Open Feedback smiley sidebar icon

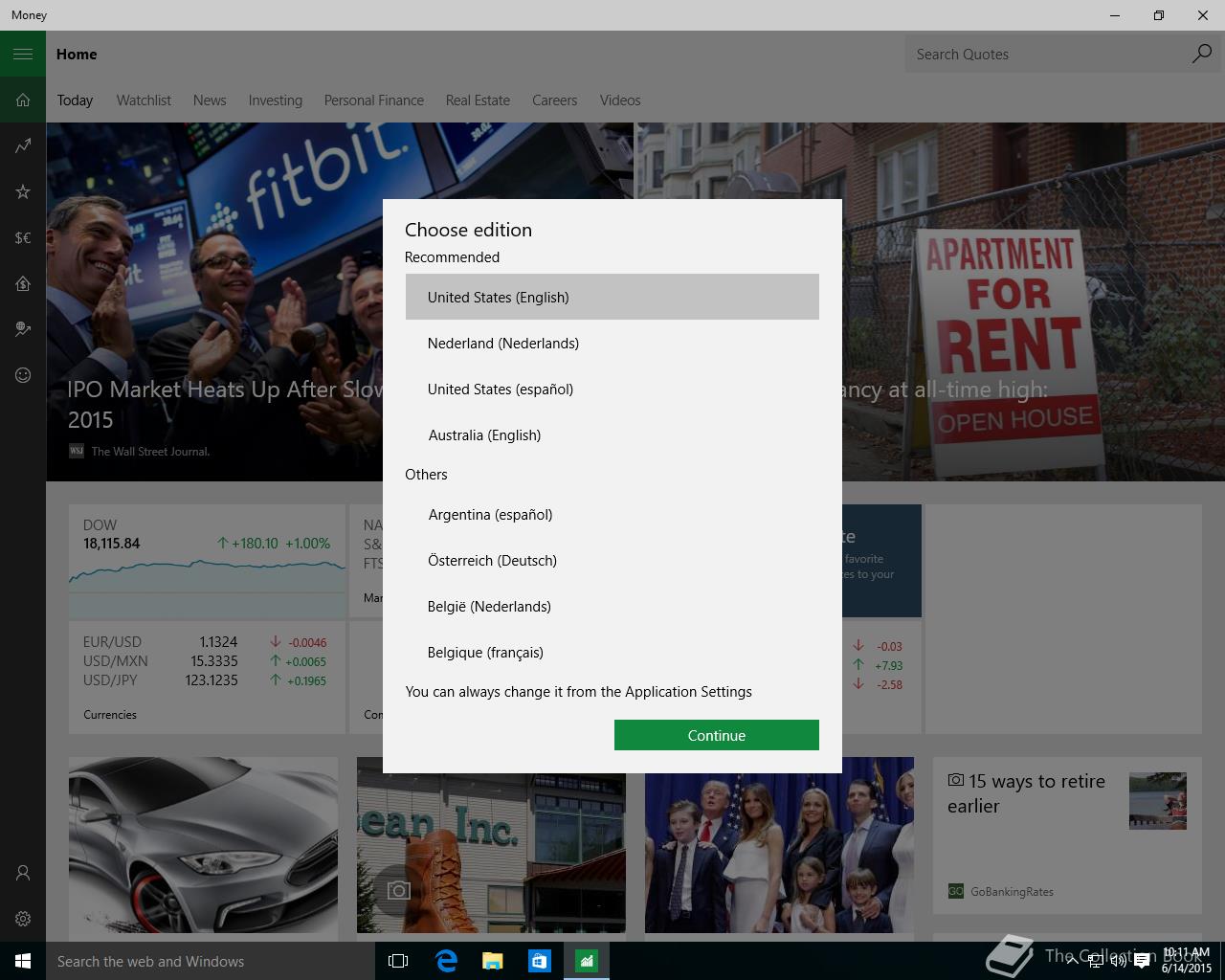tap(23, 375)
